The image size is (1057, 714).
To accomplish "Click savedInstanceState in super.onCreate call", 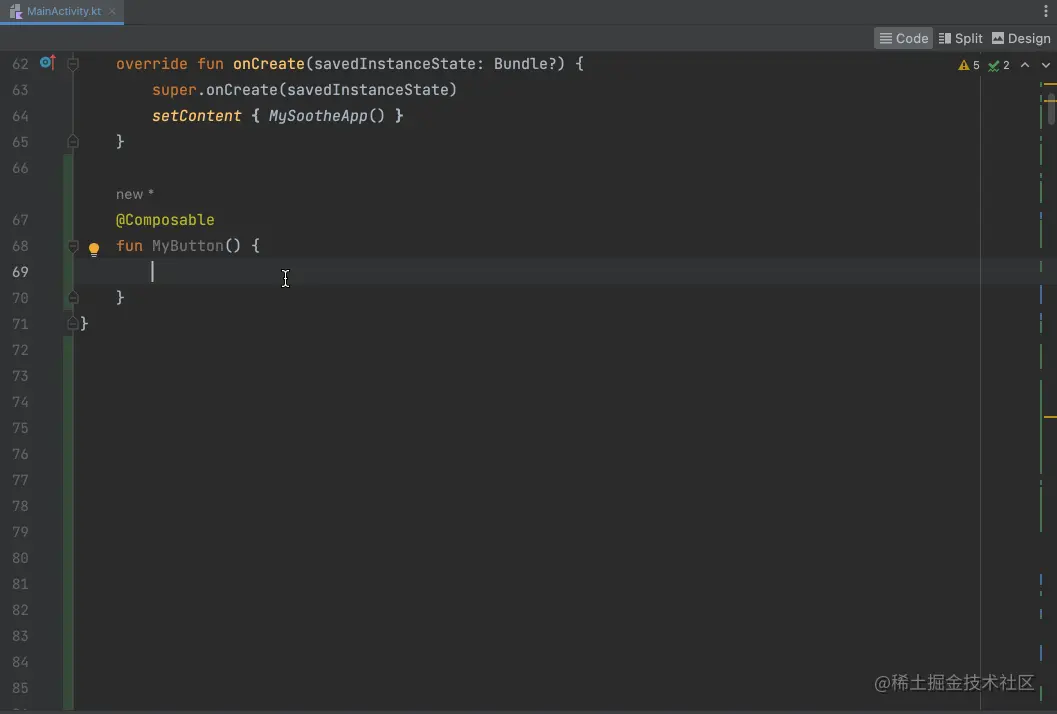I will coord(367,90).
